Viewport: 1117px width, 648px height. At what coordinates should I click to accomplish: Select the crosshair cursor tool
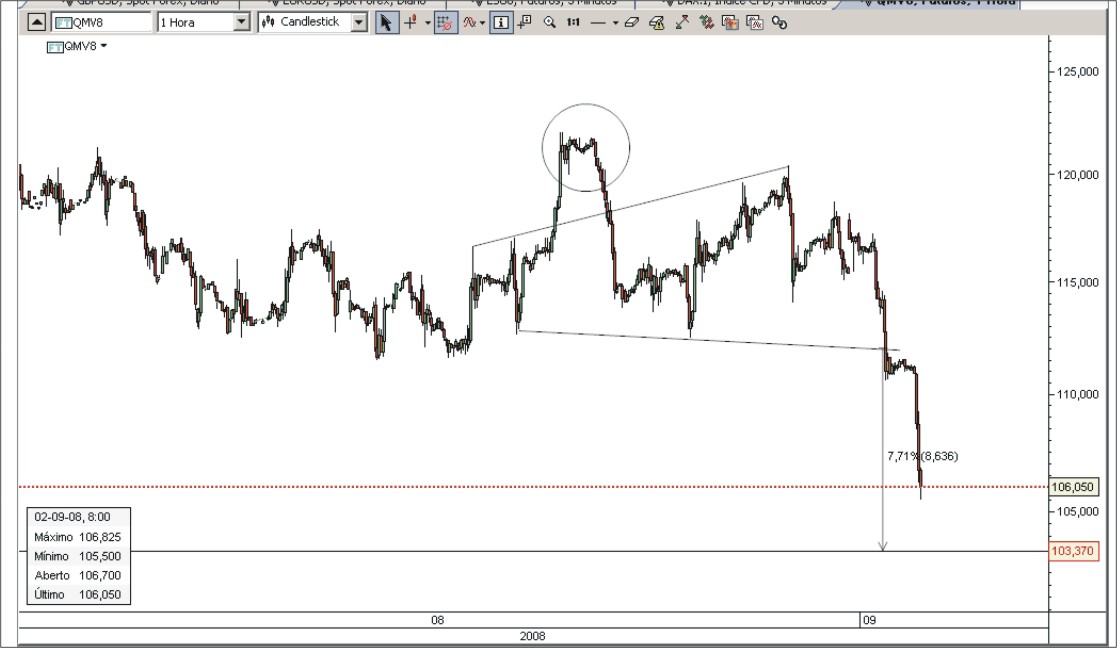tap(411, 23)
